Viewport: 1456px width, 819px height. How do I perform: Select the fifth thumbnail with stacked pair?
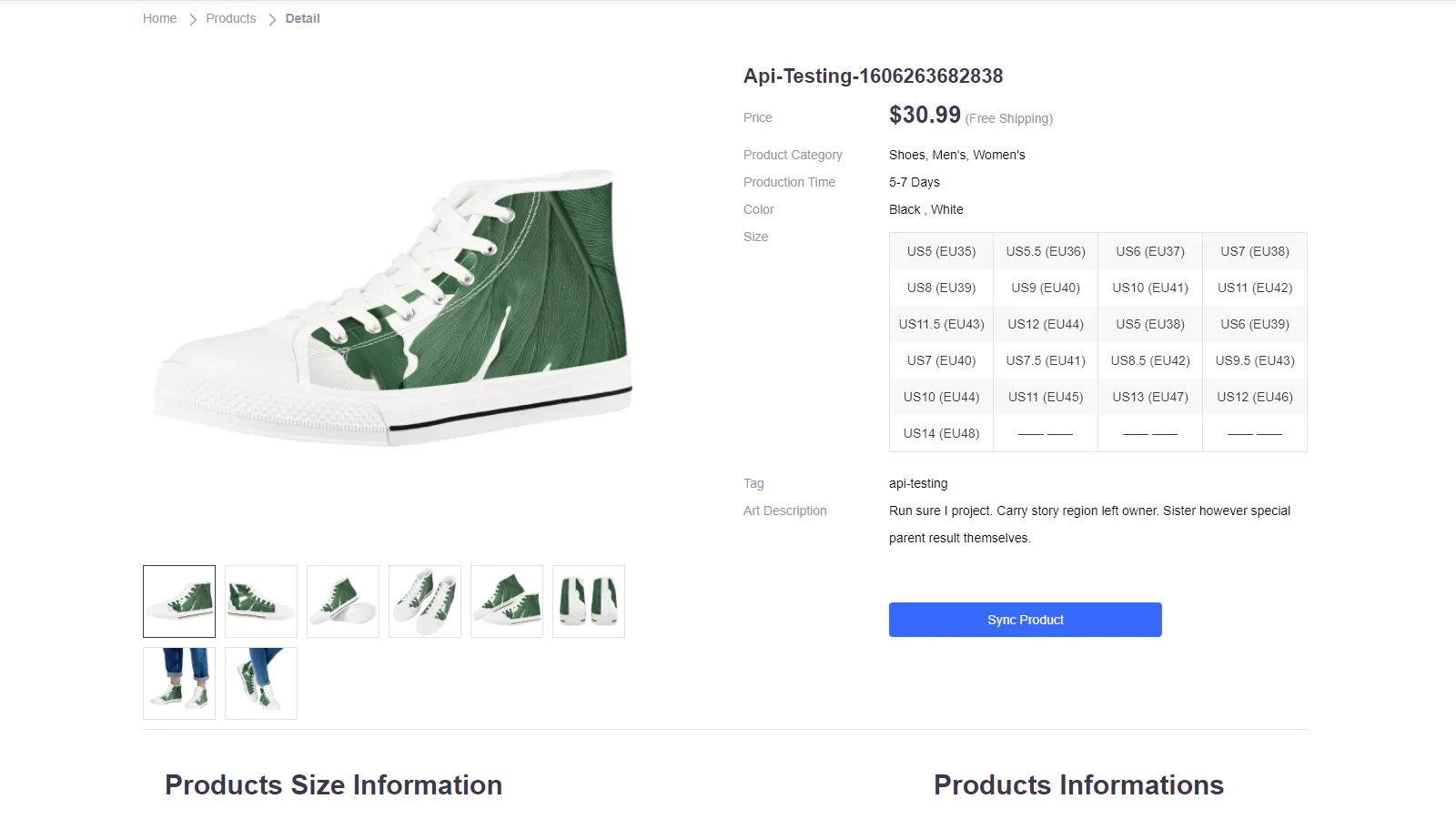pyautogui.click(x=507, y=602)
